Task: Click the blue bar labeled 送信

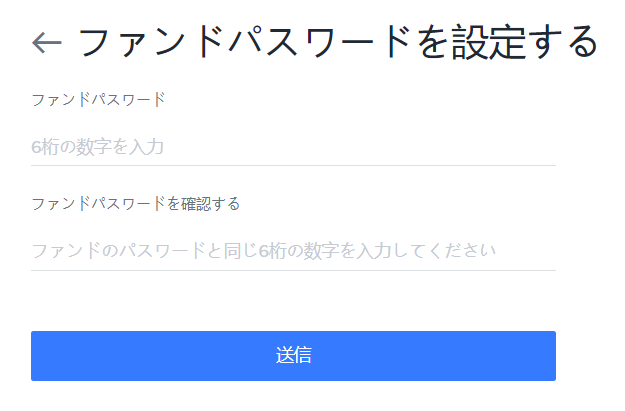Action: click(x=293, y=356)
